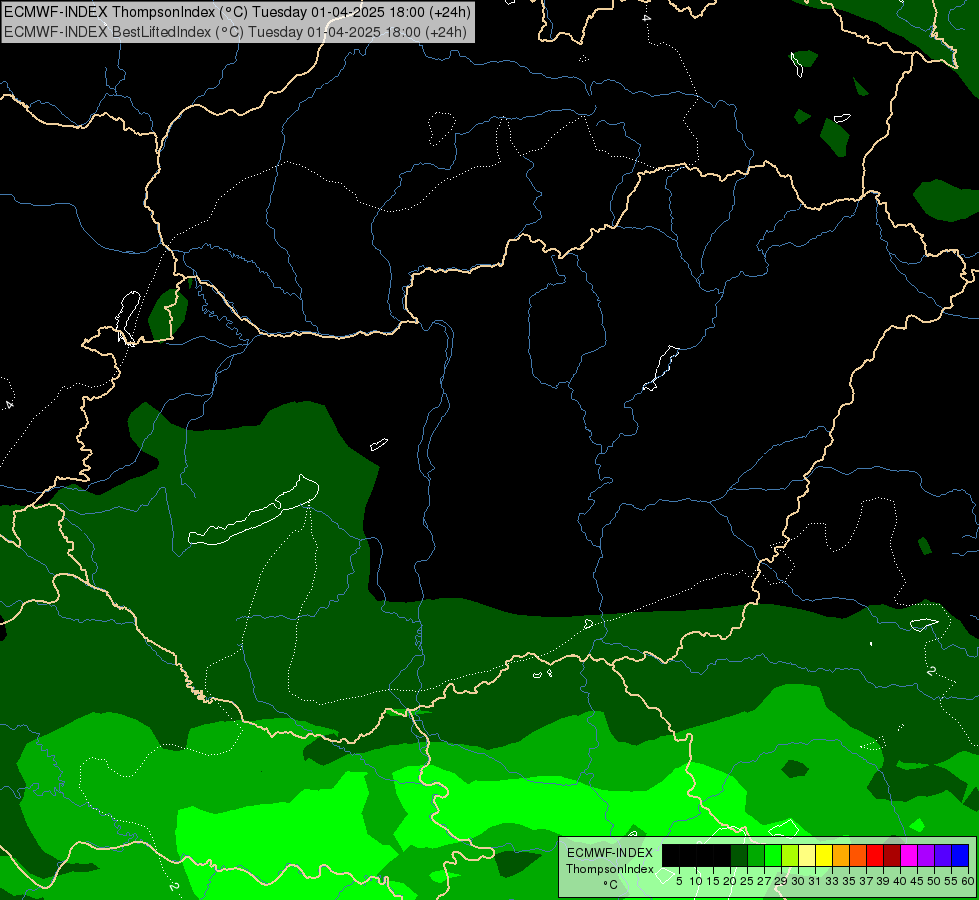Click the legend scale value 10
The height and width of the screenshot is (900, 979).
point(696,881)
